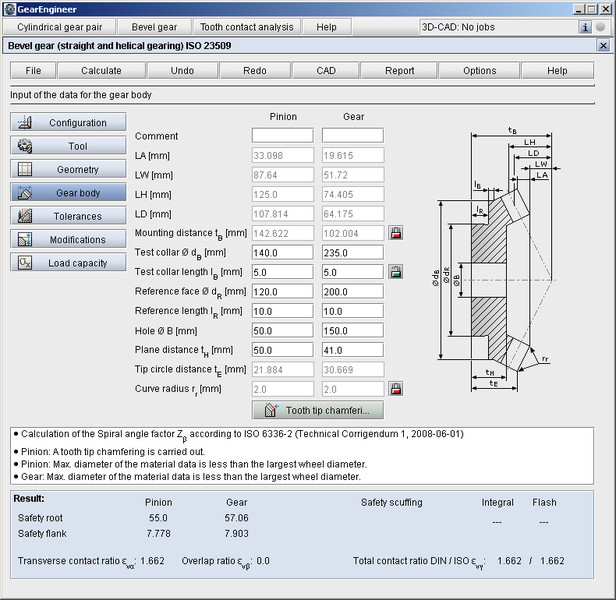
Task: Open the Configuration input page
Action: pos(69,123)
